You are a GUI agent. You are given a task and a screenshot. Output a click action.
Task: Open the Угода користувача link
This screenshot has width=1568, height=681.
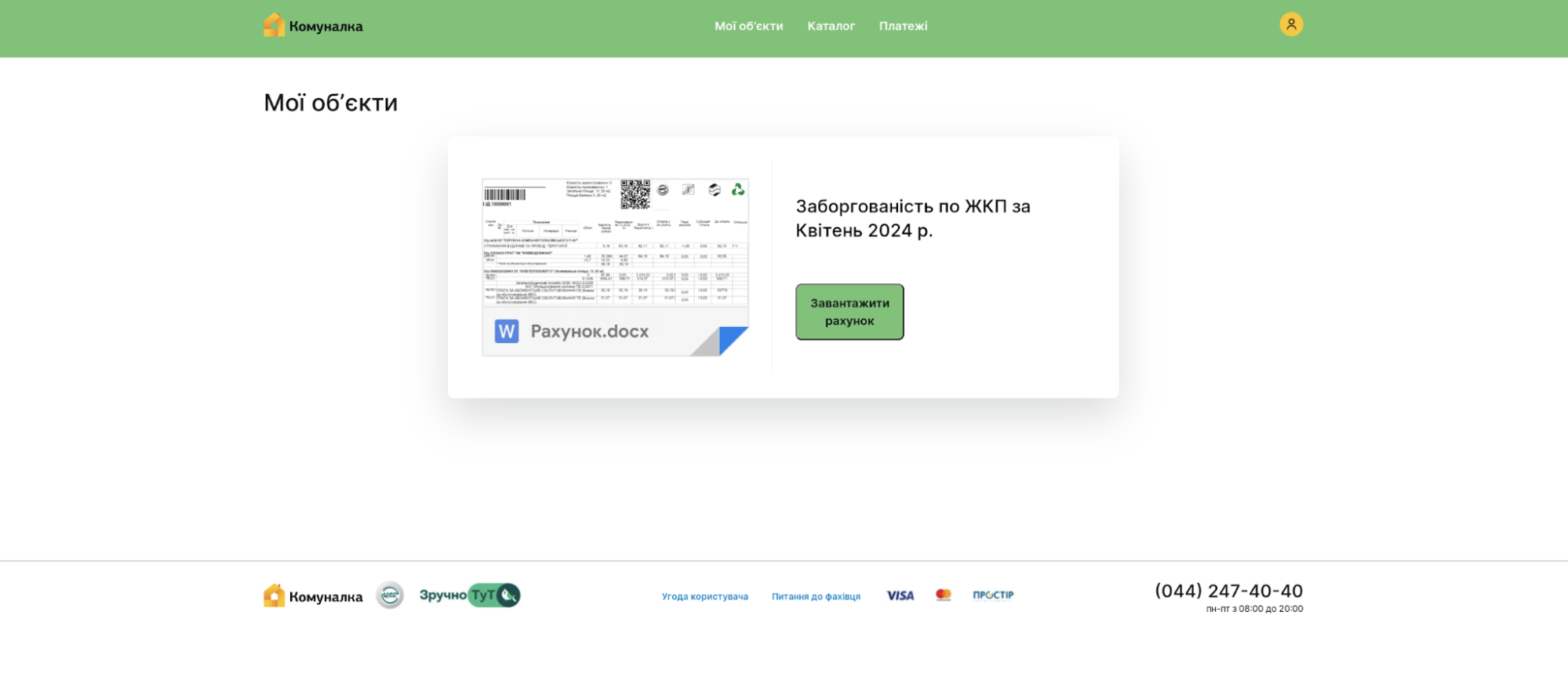click(704, 596)
